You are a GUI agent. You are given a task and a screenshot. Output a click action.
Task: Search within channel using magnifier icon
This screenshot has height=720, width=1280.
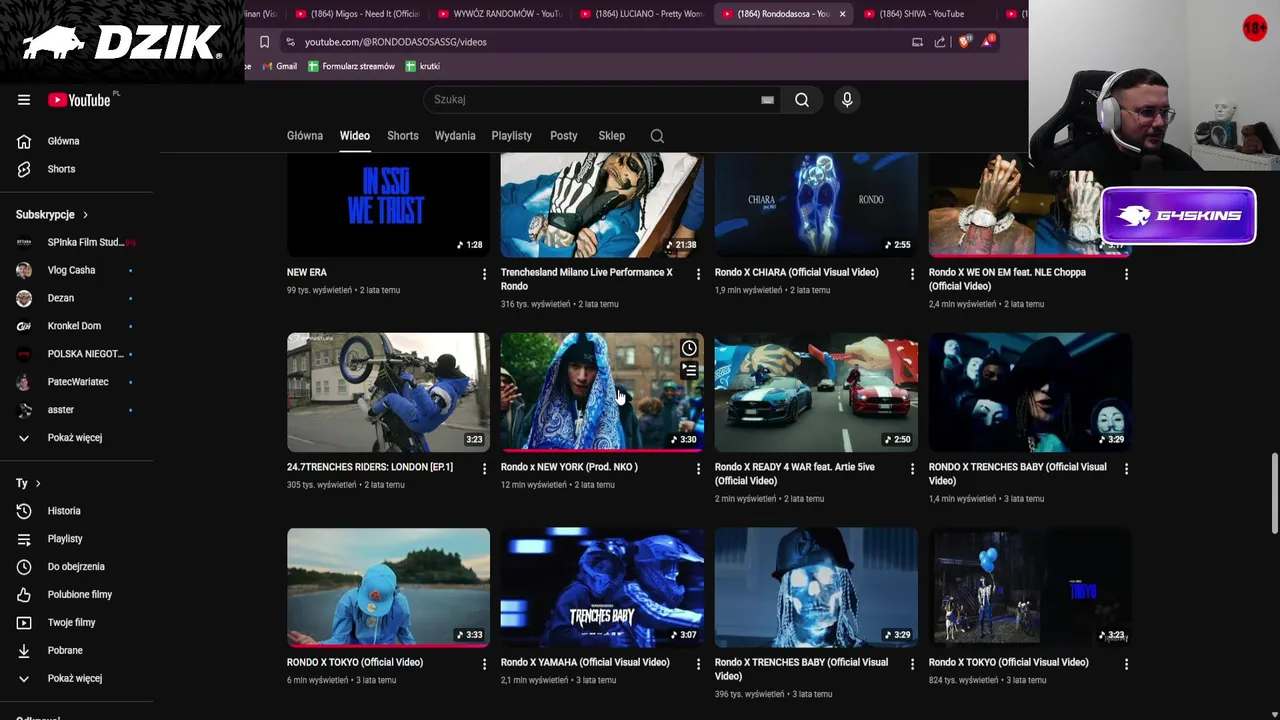click(x=657, y=136)
